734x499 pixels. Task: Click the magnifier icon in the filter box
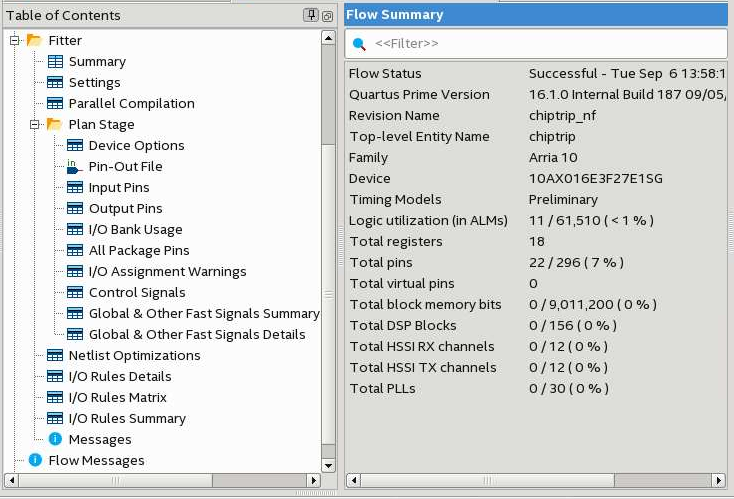click(x=360, y=44)
